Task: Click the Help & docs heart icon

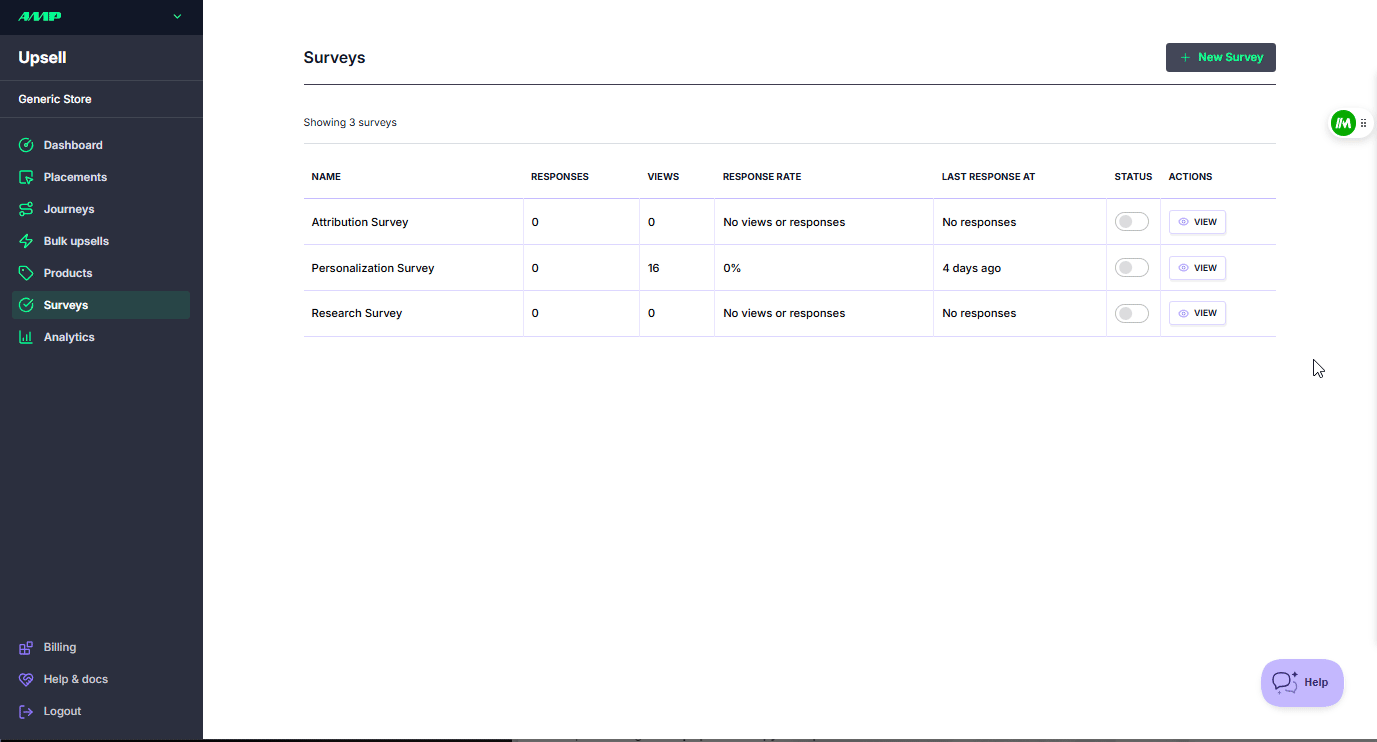Action: click(x=26, y=679)
